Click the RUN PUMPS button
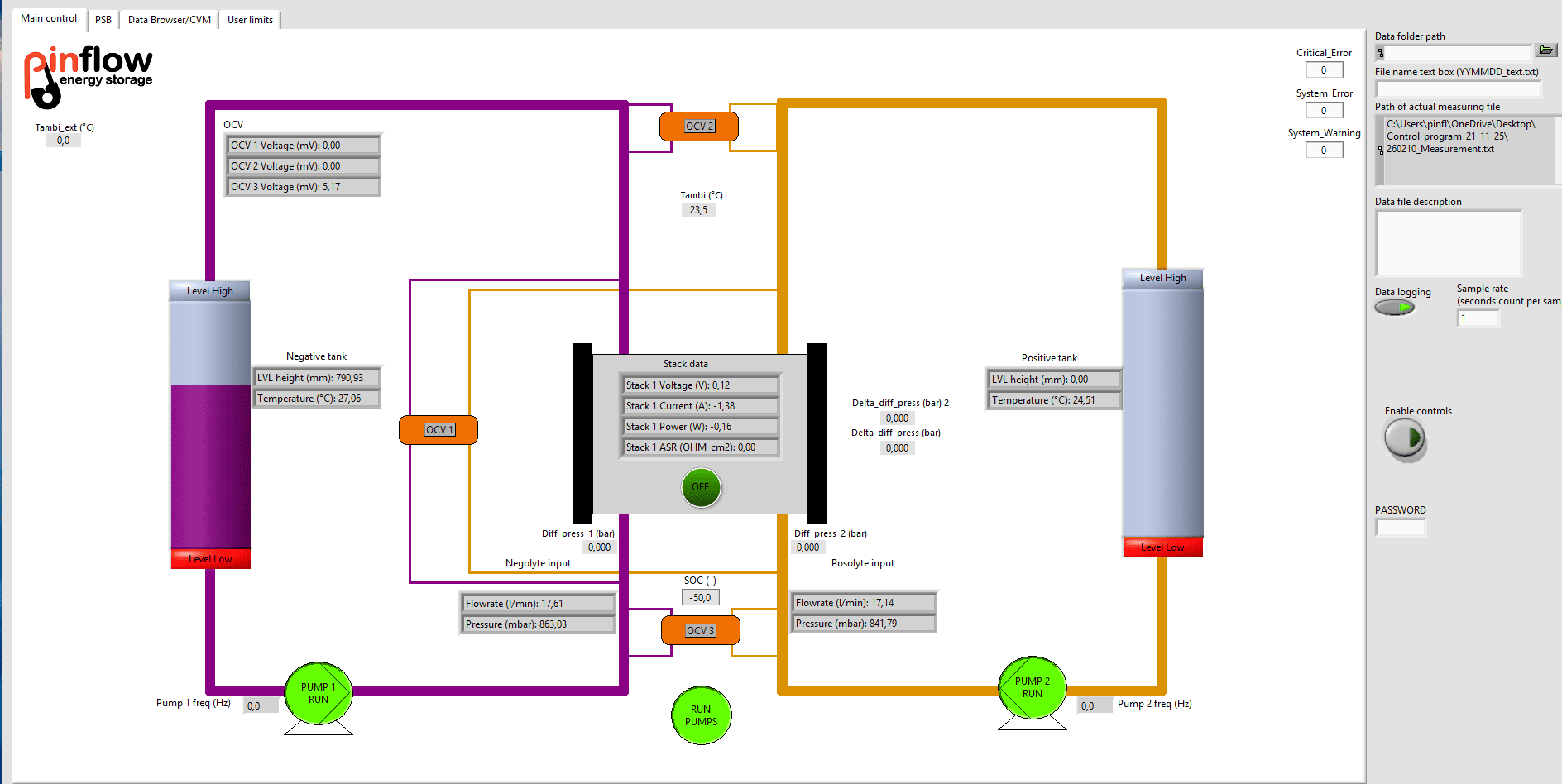This screenshot has height=784, width=1562. (x=702, y=715)
